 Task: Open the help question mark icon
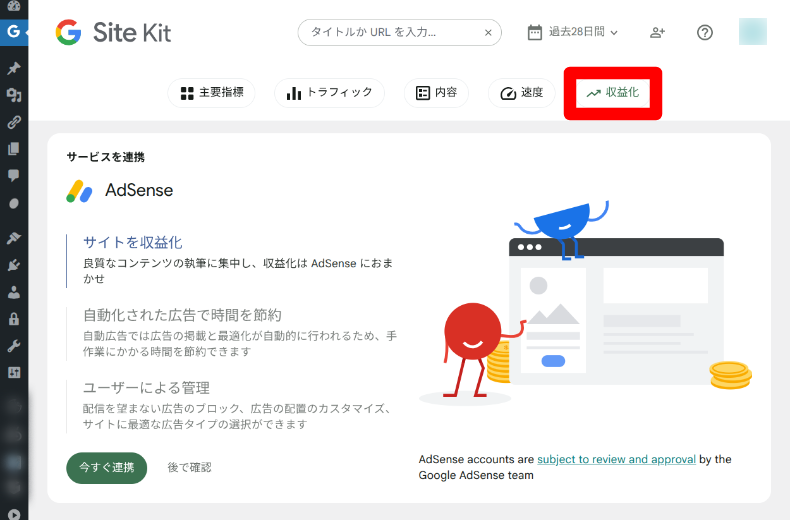point(704,33)
